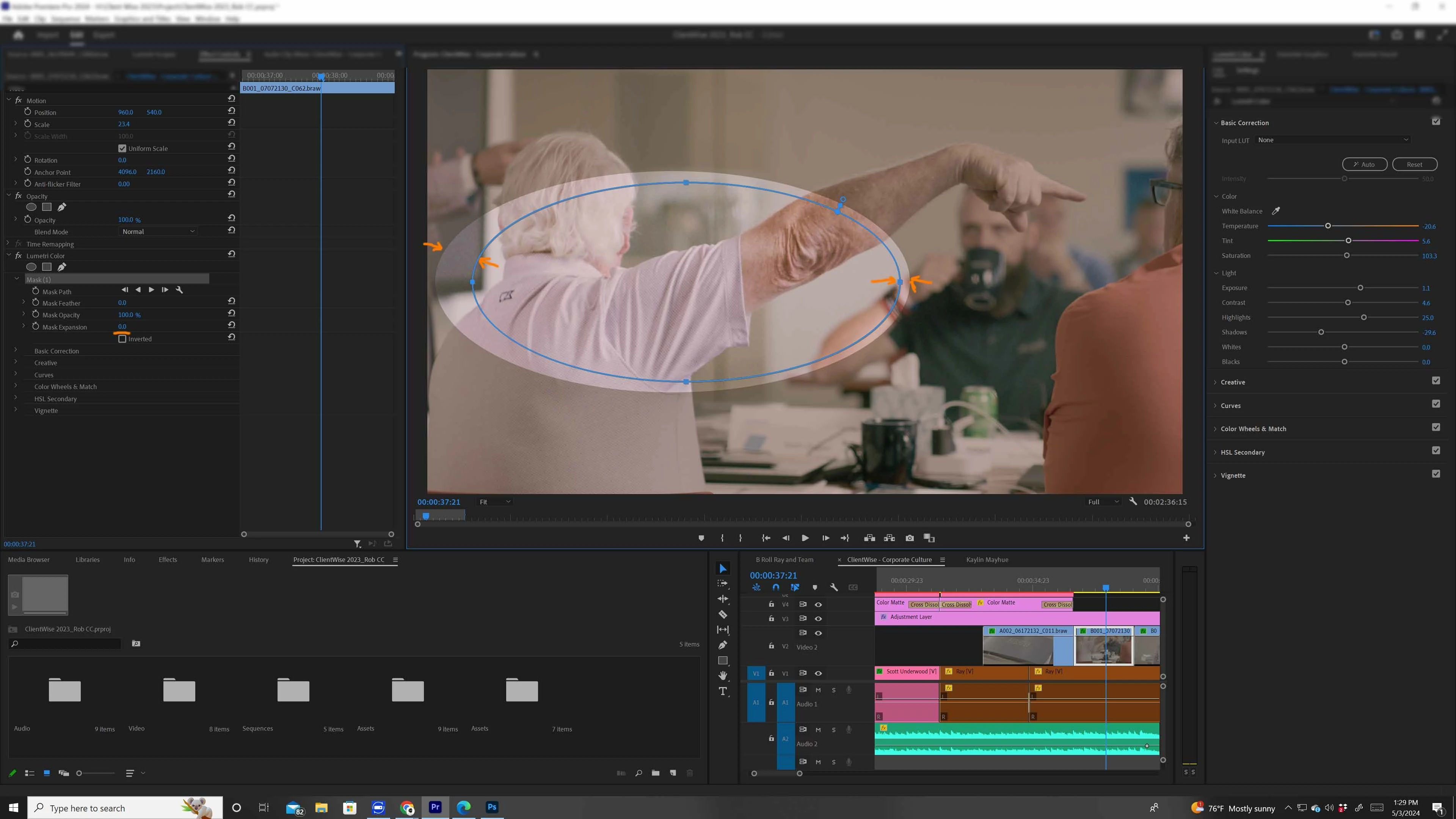
Task: Click the Auto button in Basic Correction
Action: pos(1365,165)
